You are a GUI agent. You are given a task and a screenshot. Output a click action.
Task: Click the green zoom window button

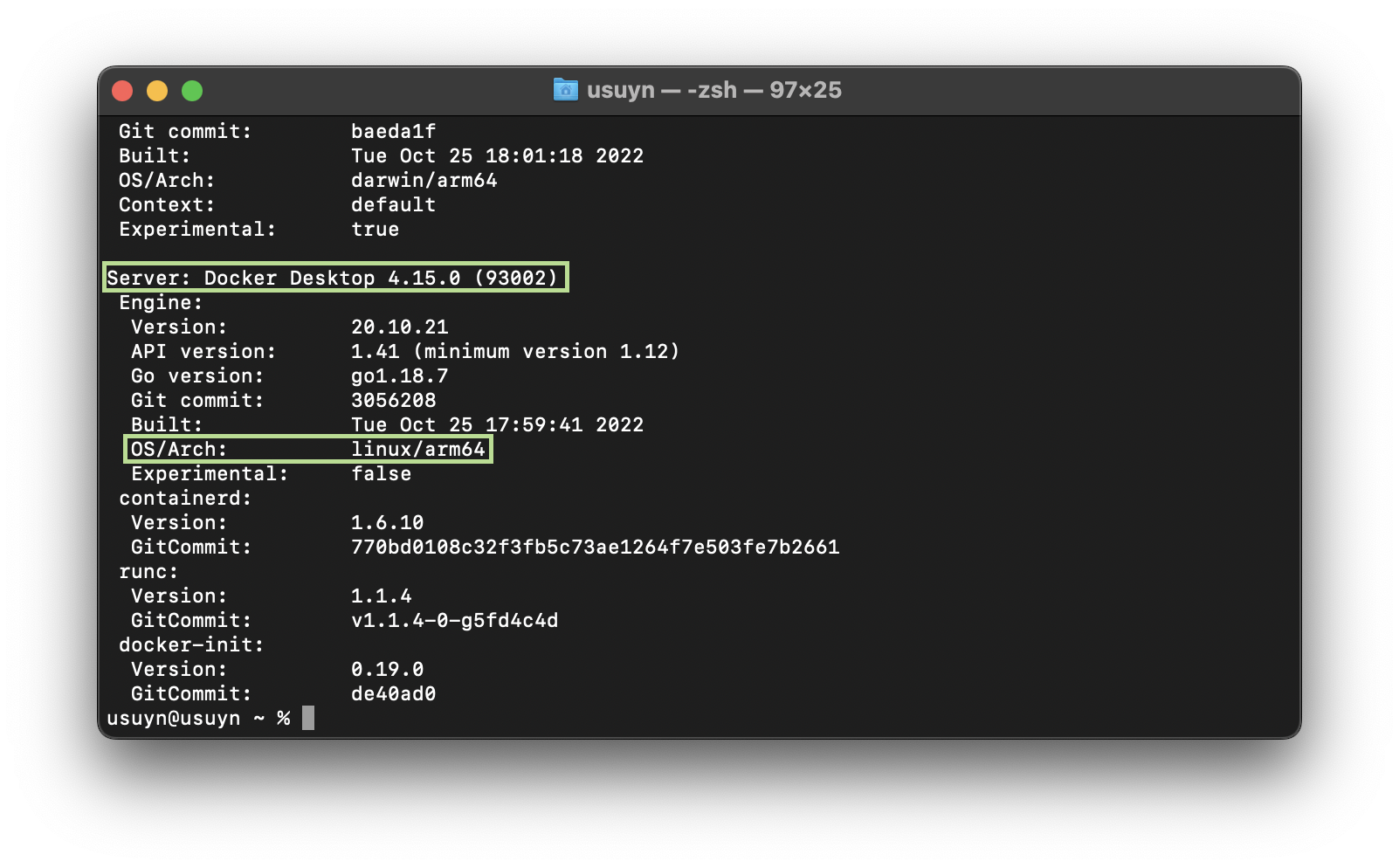[192, 91]
